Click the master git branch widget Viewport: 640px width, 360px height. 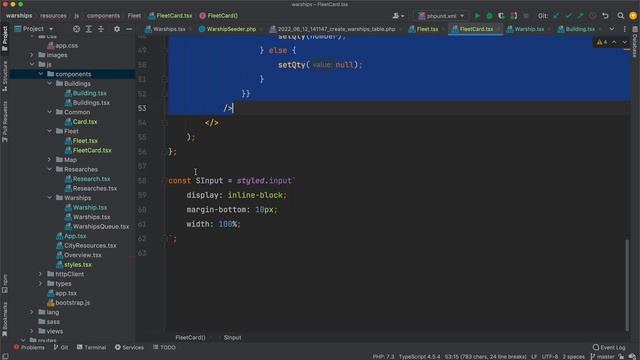[602, 356]
